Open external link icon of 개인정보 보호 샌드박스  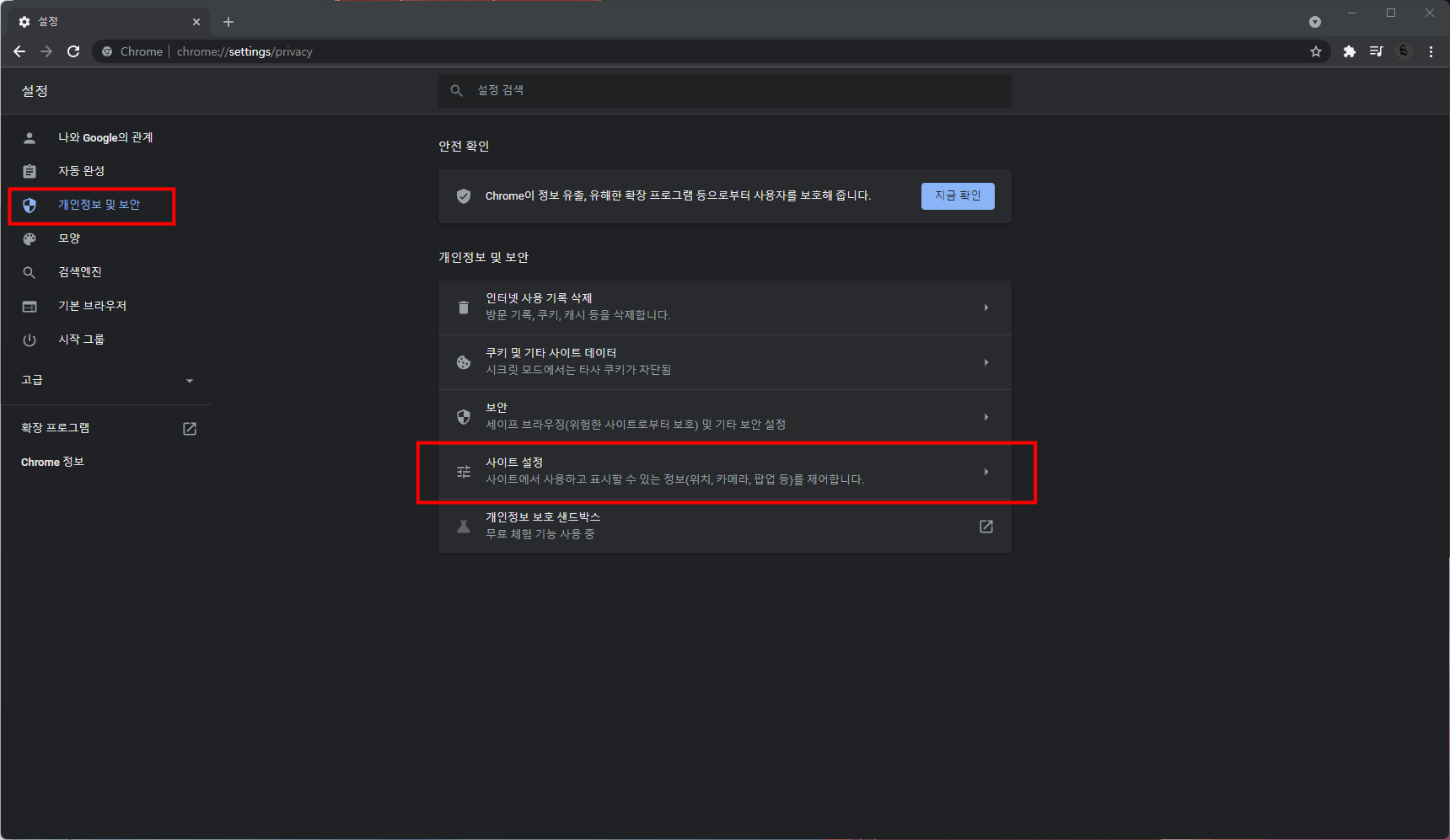tap(986, 527)
